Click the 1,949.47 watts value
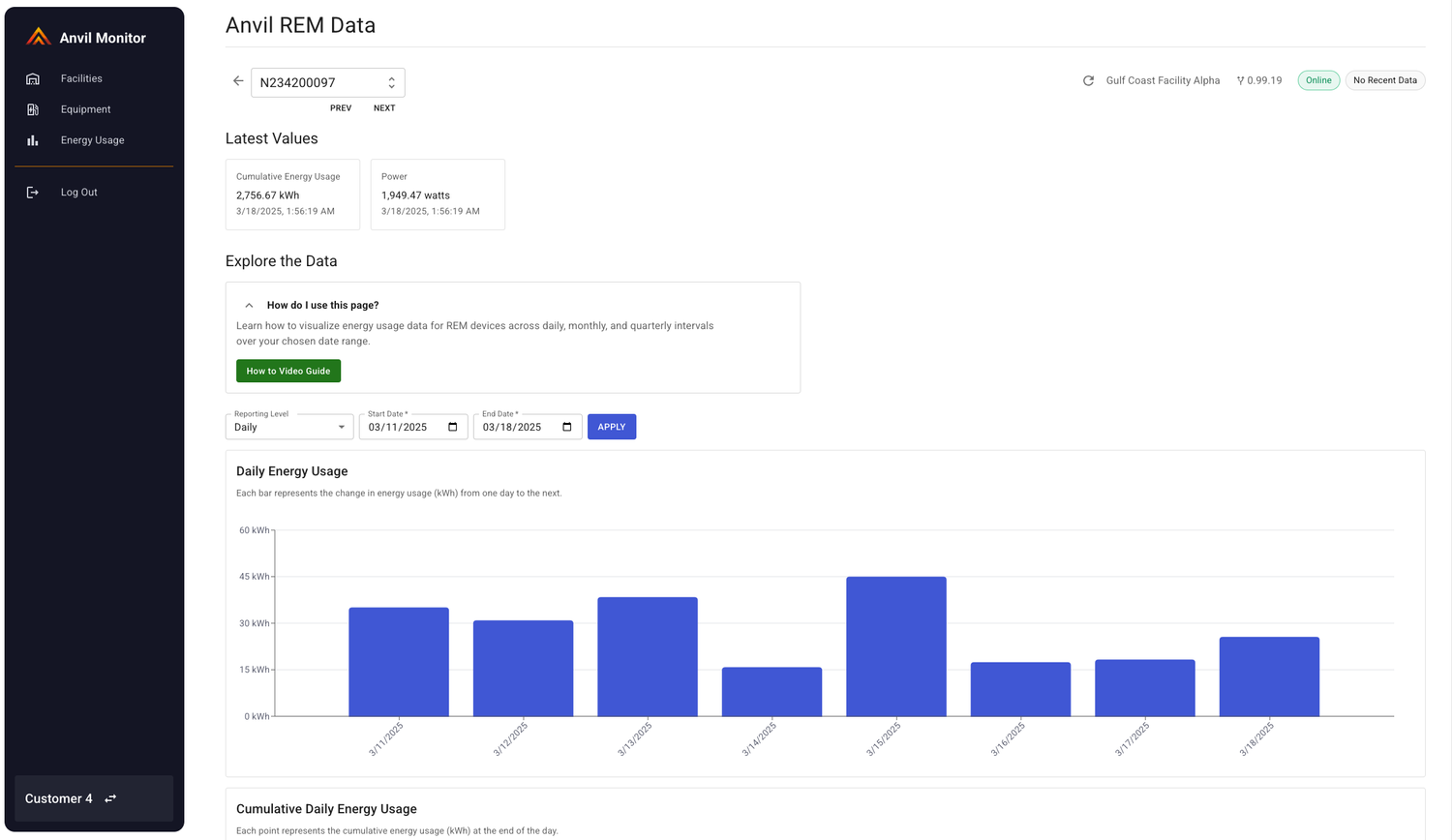 point(415,195)
